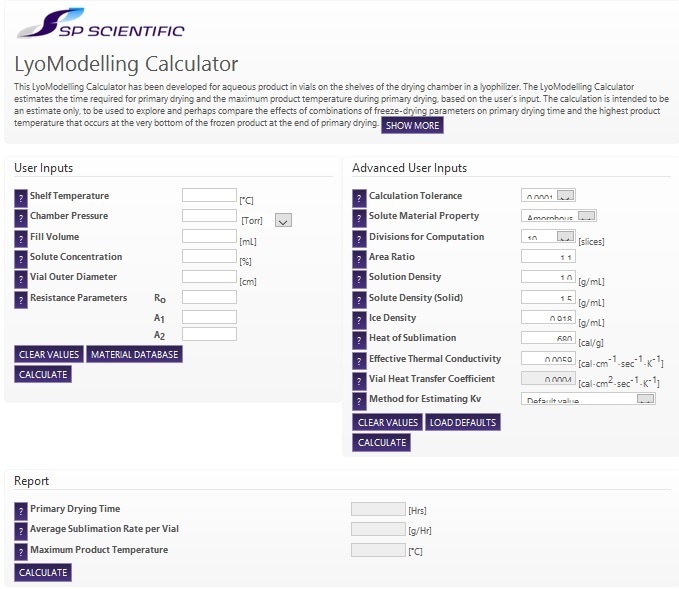
Task: Open help icon for Heat of Sublimation
Action: [360, 340]
